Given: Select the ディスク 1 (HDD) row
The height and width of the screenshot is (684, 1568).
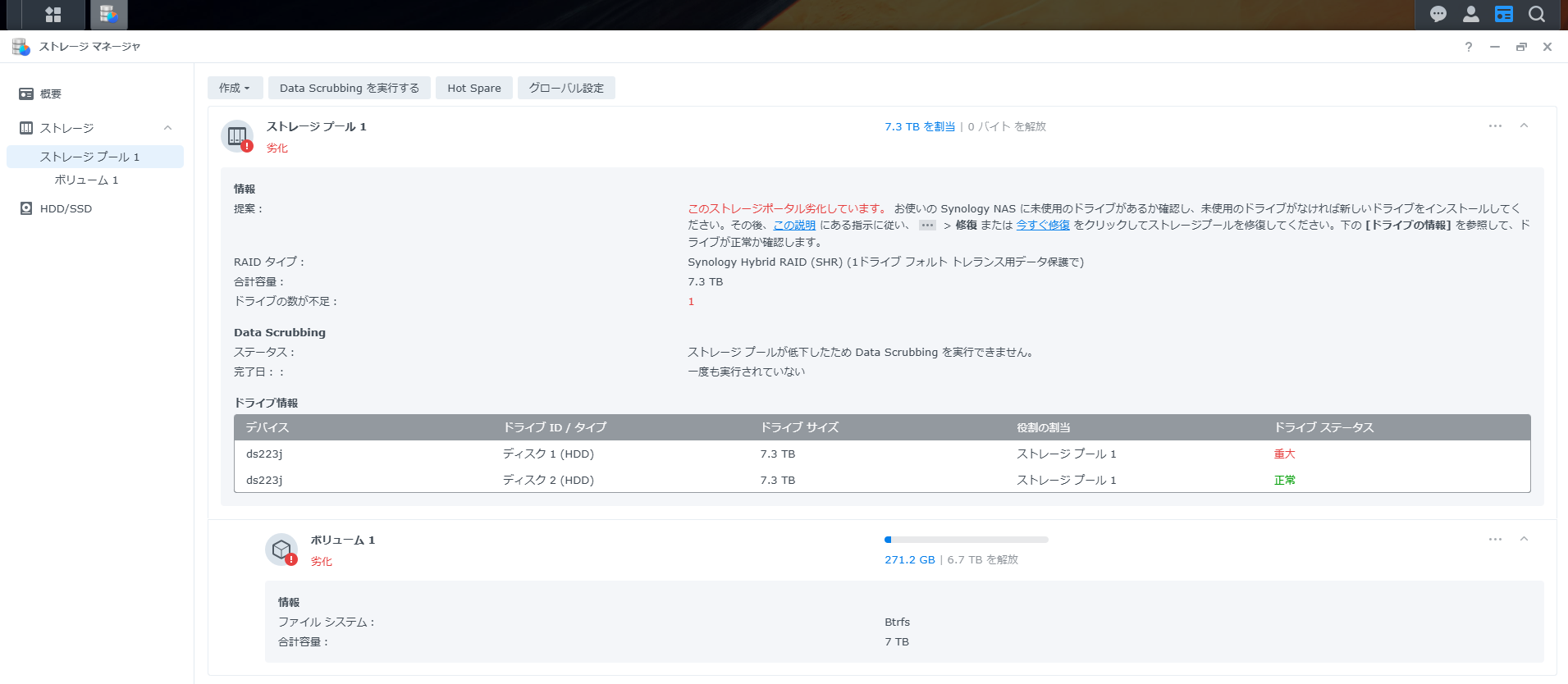Looking at the screenshot, I should click(882, 454).
